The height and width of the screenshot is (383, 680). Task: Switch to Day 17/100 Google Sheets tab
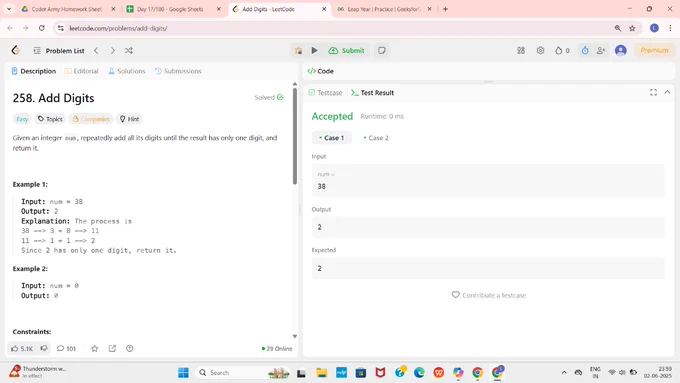[x=174, y=9]
